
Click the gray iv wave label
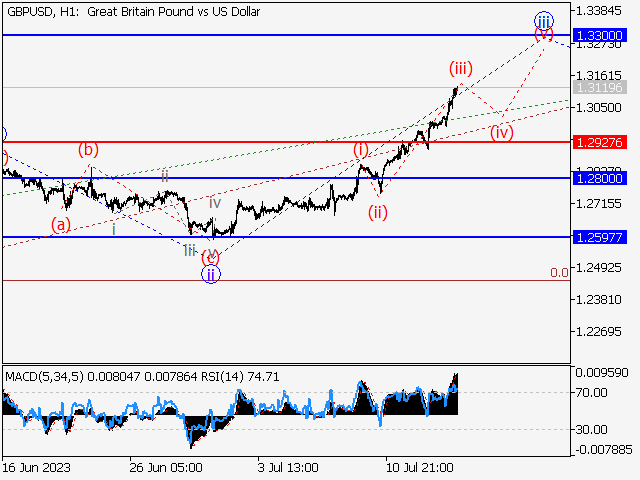pyautogui.click(x=215, y=203)
